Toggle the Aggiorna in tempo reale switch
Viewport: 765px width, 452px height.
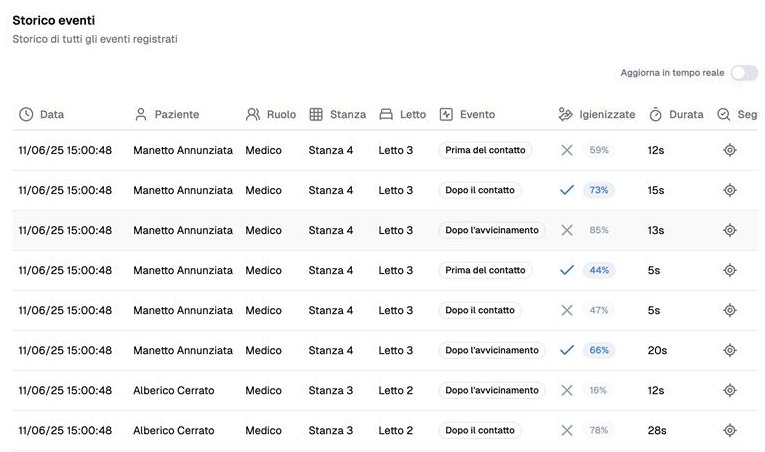pos(744,73)
